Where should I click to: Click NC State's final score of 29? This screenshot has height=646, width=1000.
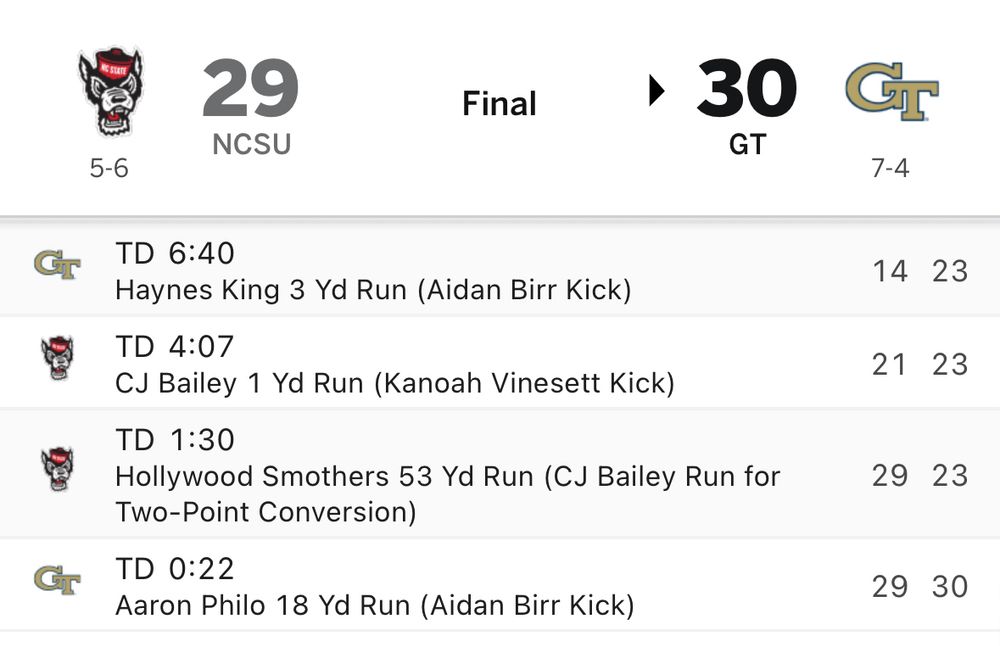coord(251,88)
